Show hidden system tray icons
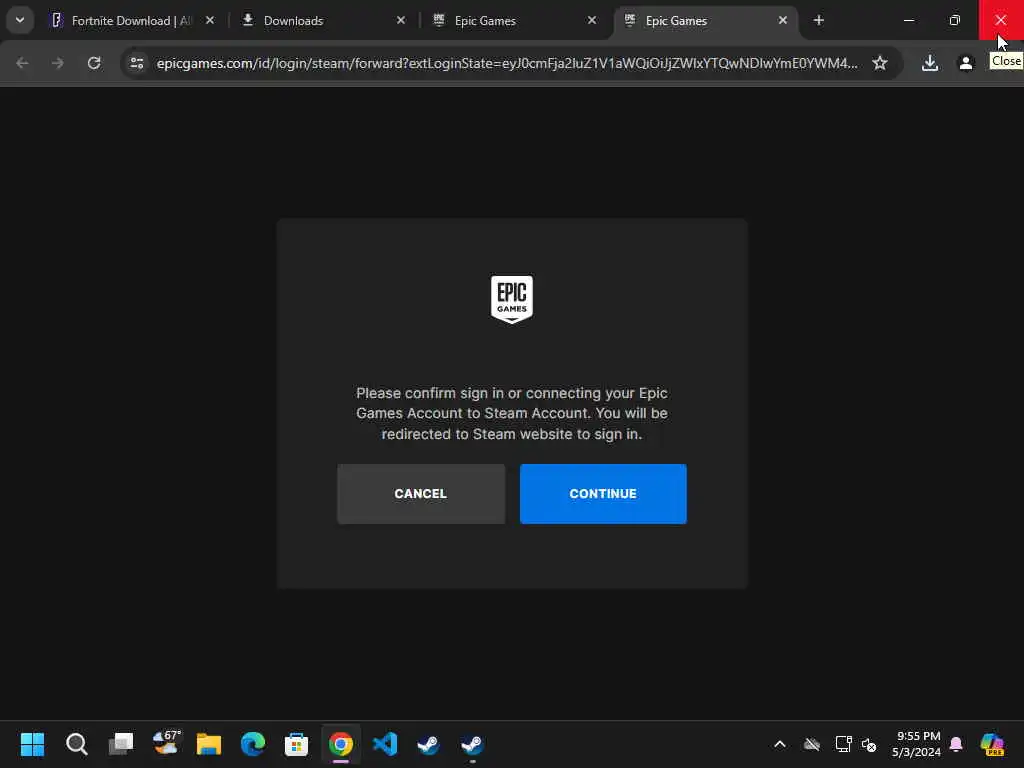Viewport: 1024px width, 768px height. coord(780,744)
